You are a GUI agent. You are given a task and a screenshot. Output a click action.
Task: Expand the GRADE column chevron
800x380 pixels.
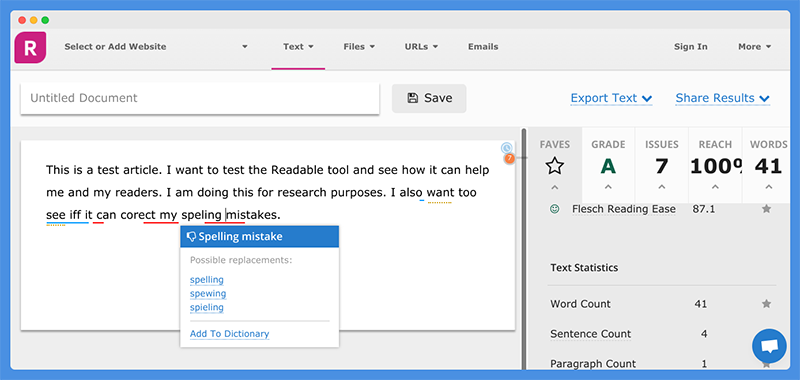click(x=608, y=187)
